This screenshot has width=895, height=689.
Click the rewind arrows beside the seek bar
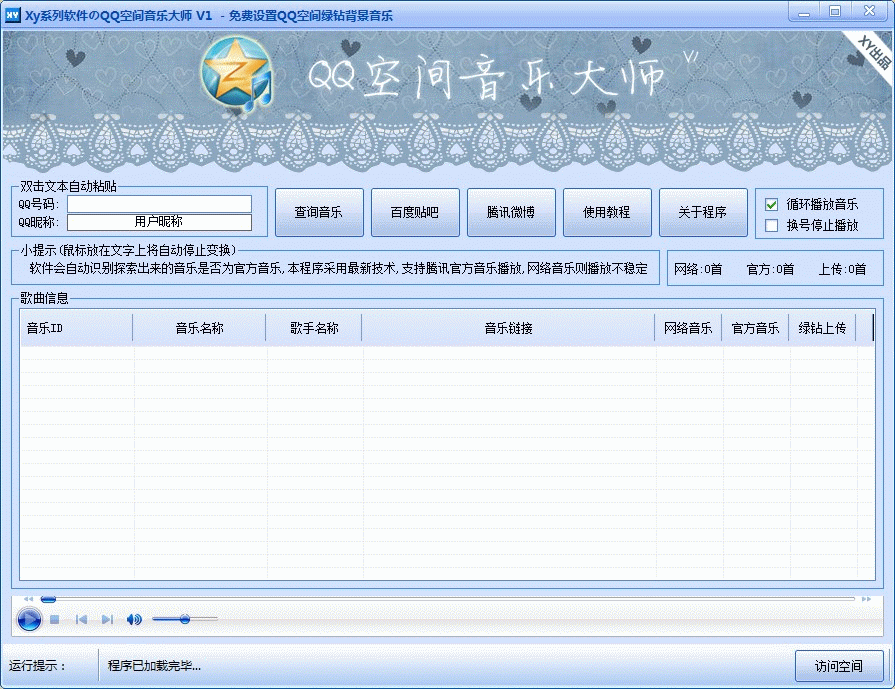click(x=29, y=599)
